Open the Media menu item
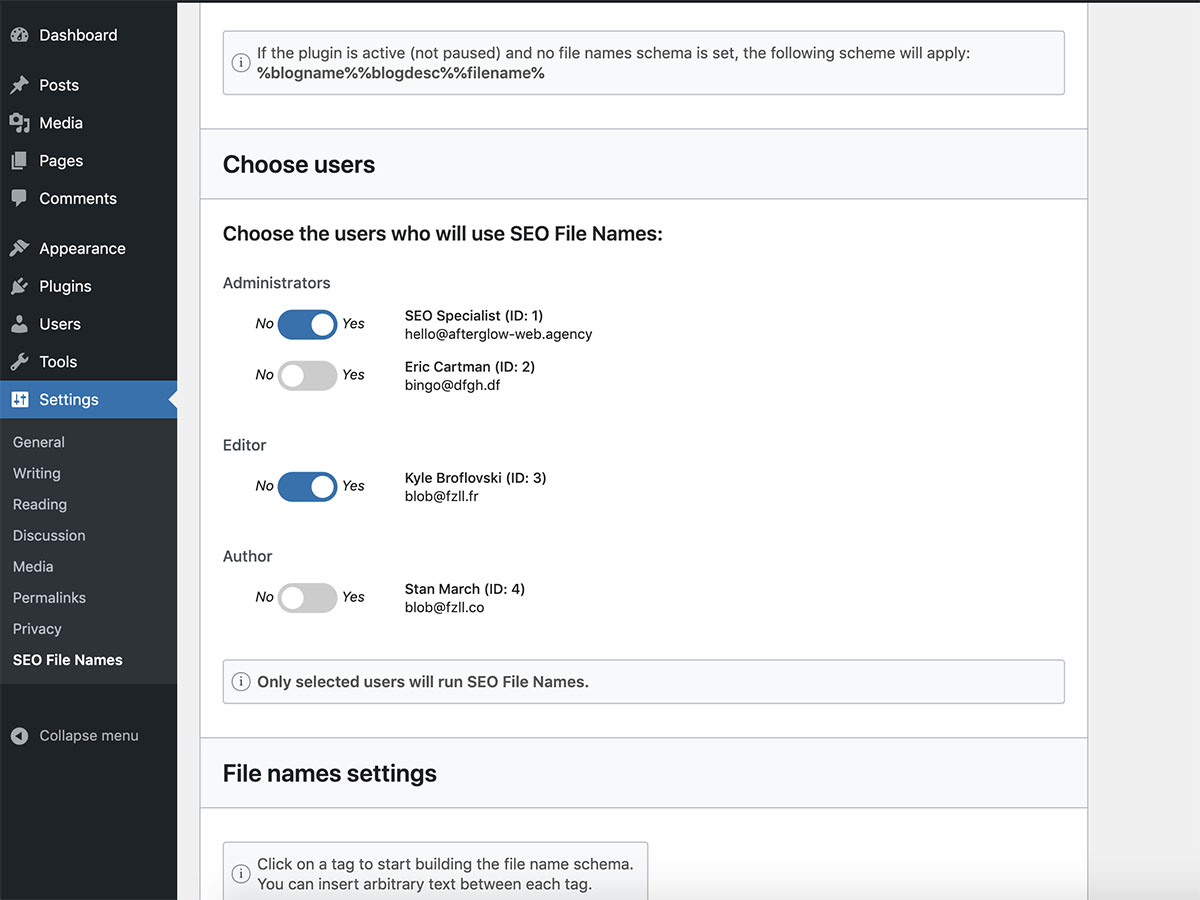This screenshot has width=1200, height=900. 88,123
